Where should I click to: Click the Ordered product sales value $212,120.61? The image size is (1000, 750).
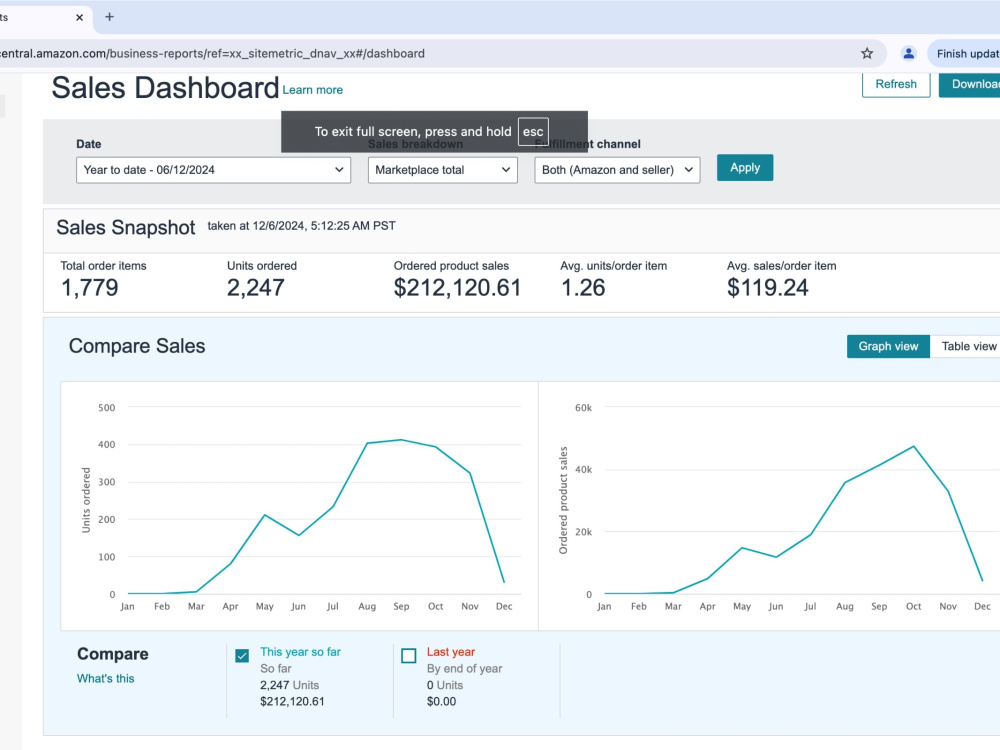pos(457,288)
